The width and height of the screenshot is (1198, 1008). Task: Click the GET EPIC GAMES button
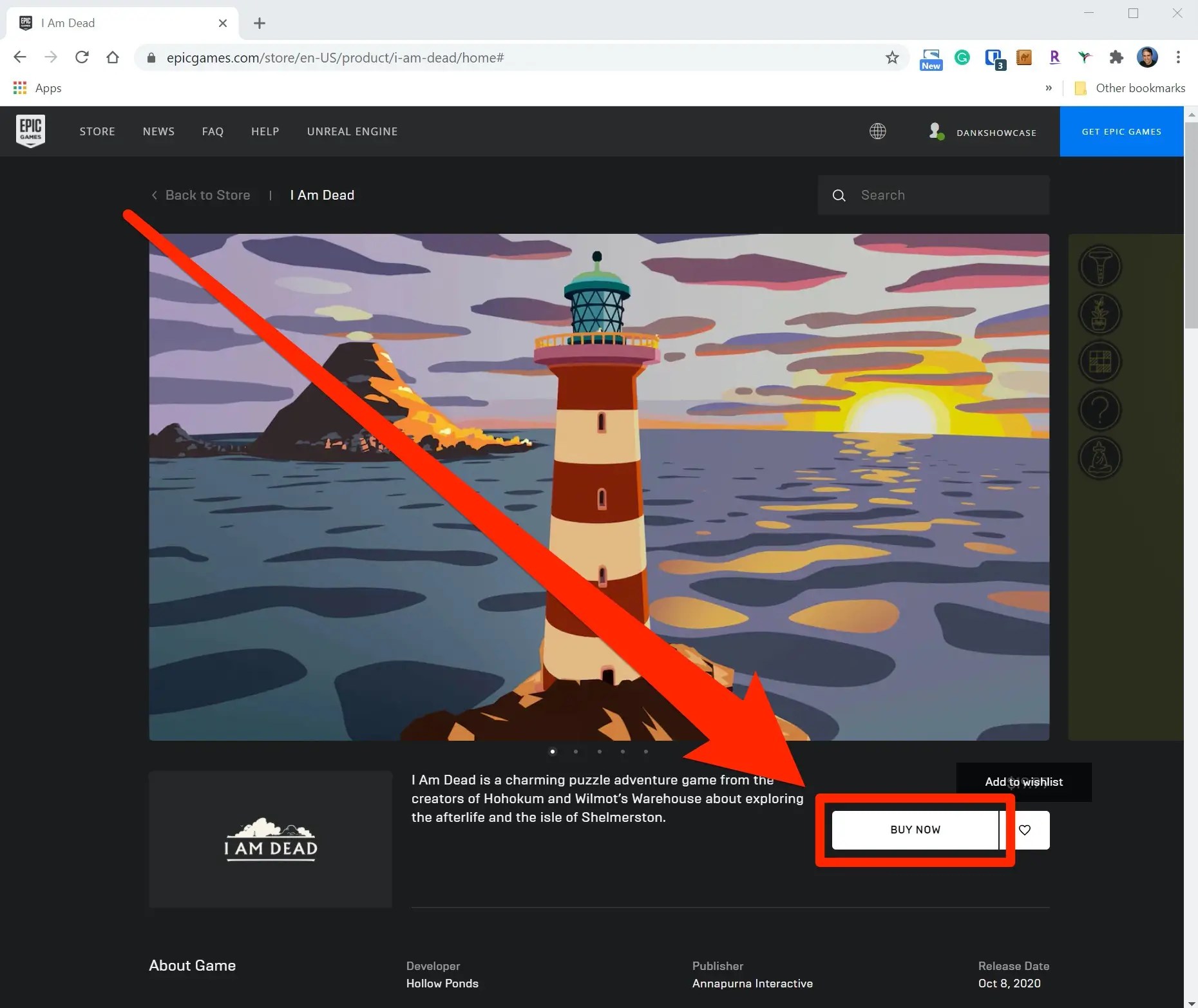pyautogui.click(x=1121, y=131)
